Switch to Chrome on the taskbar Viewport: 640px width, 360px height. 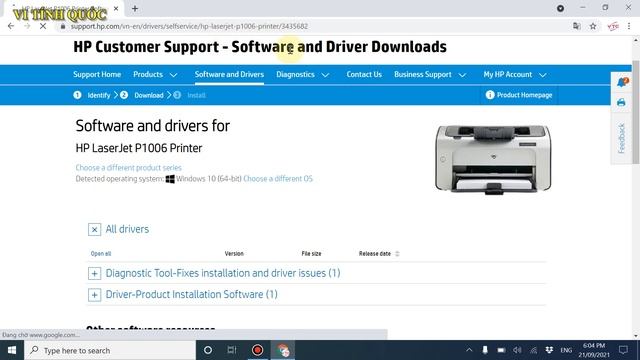pos(282,350)
